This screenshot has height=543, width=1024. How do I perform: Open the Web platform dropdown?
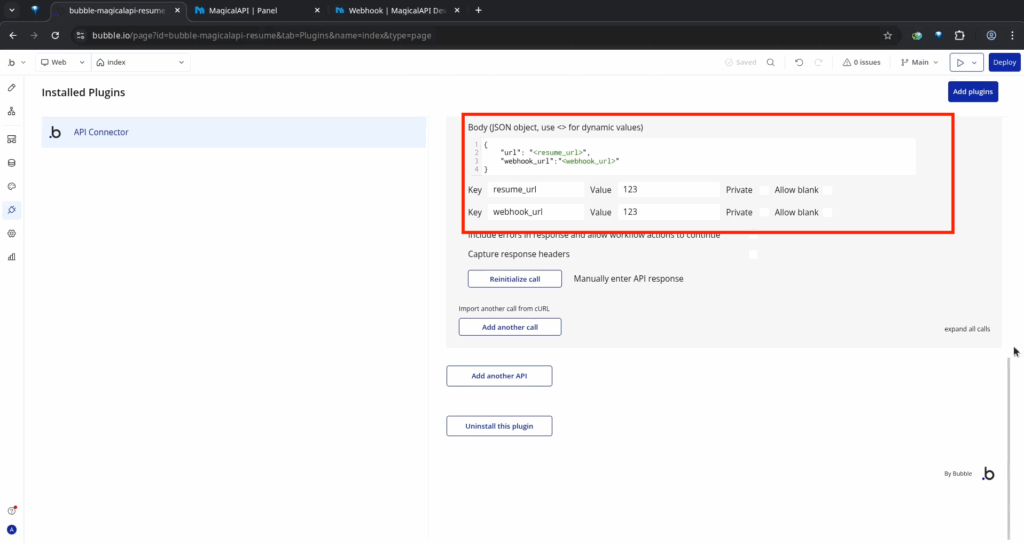[x=62, y=62]
